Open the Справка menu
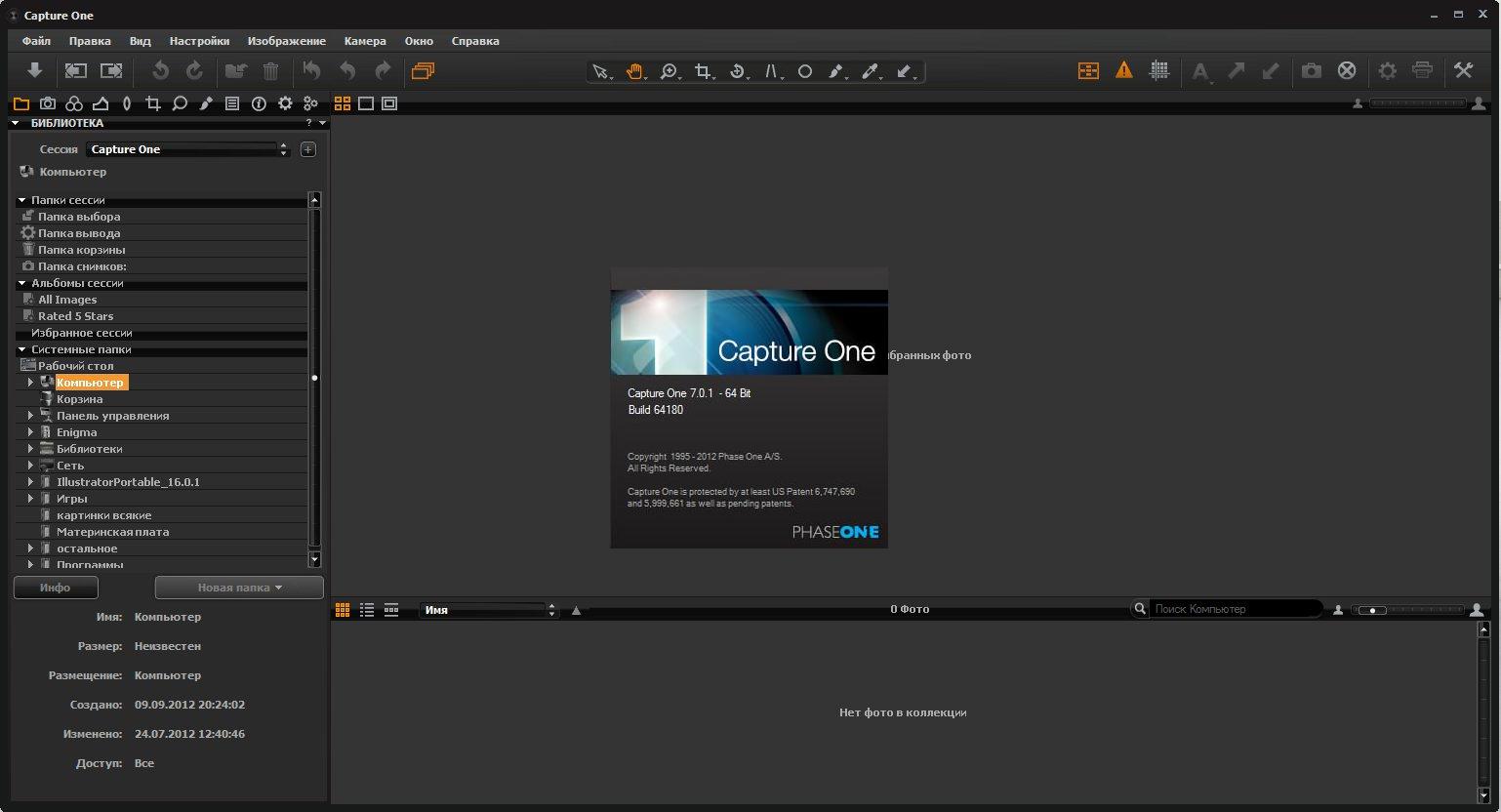1501x812 pixels. [x=475, y=41]
